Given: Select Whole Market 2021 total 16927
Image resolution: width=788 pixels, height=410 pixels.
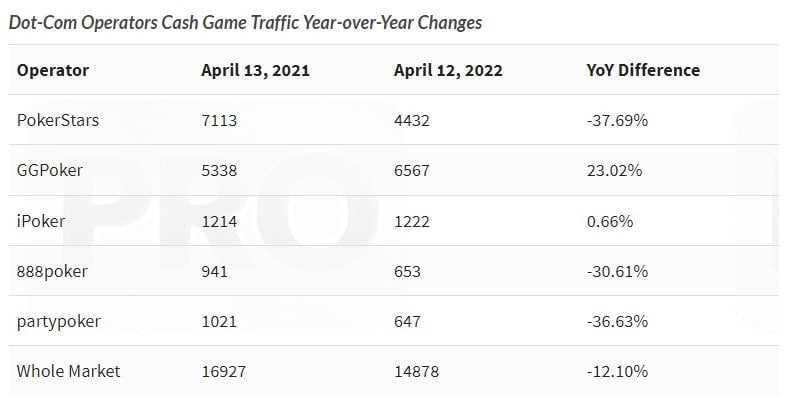Looking at the screenshot, I should [x=224, y=371].
